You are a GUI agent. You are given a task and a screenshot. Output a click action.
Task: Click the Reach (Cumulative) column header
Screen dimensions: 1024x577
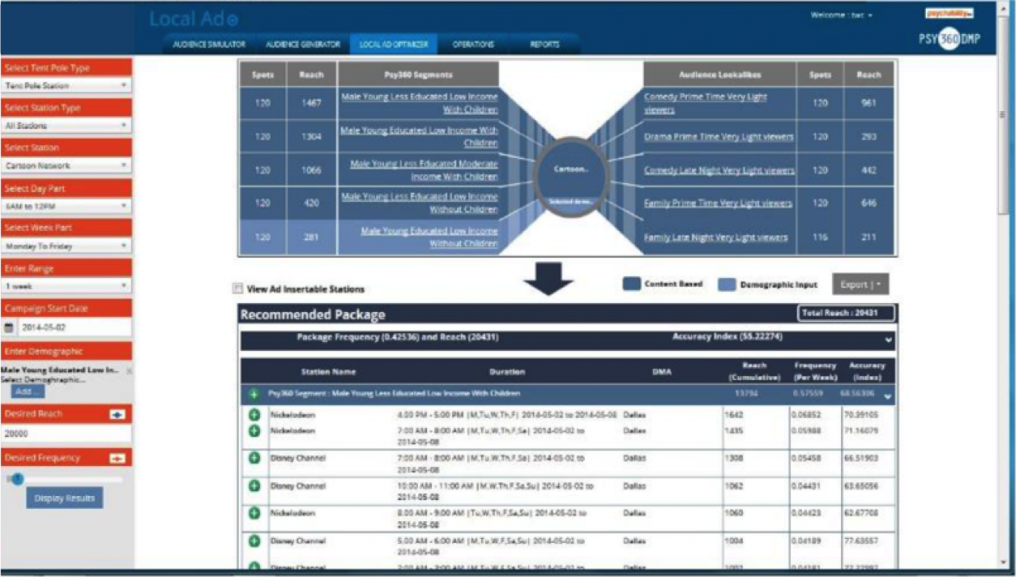pos(754,371)
